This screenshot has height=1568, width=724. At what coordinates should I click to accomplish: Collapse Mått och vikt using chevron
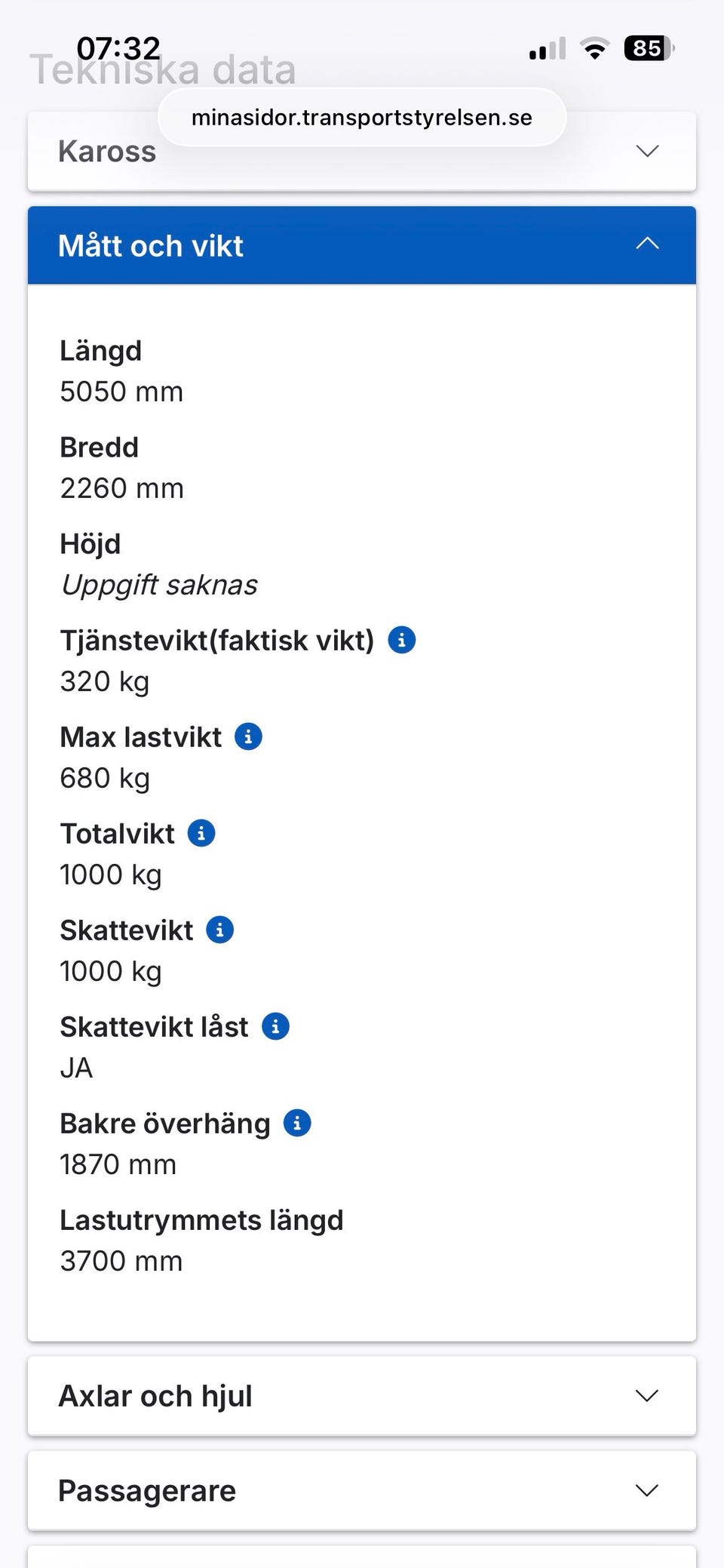click(647, 244)
